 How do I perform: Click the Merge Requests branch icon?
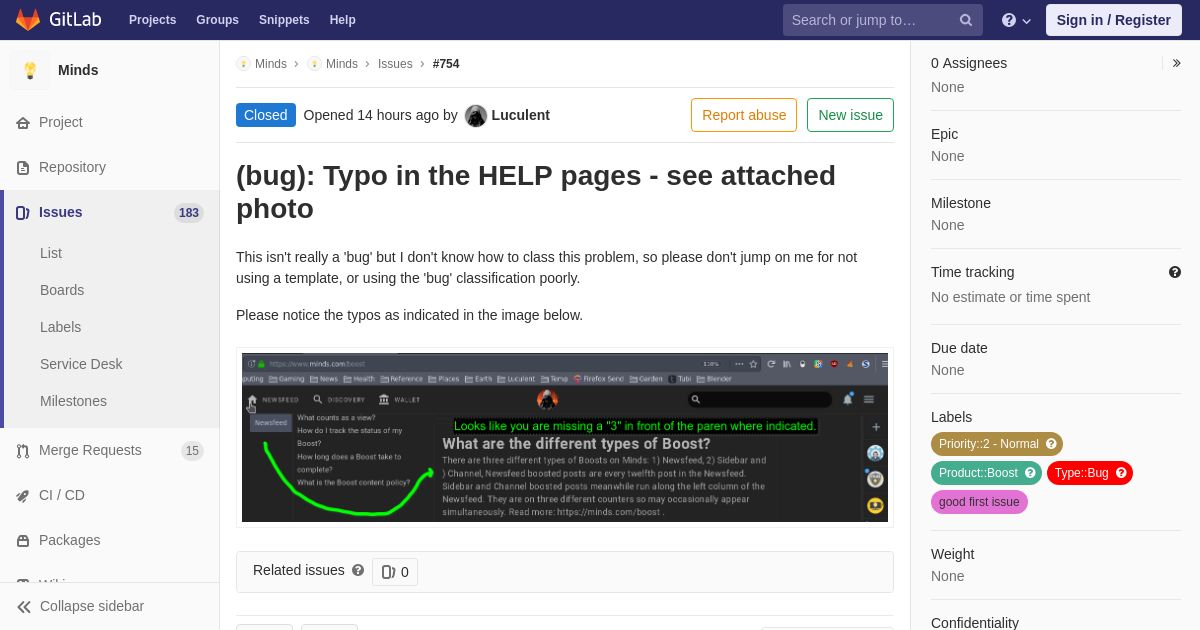click(x=23, y=451)
